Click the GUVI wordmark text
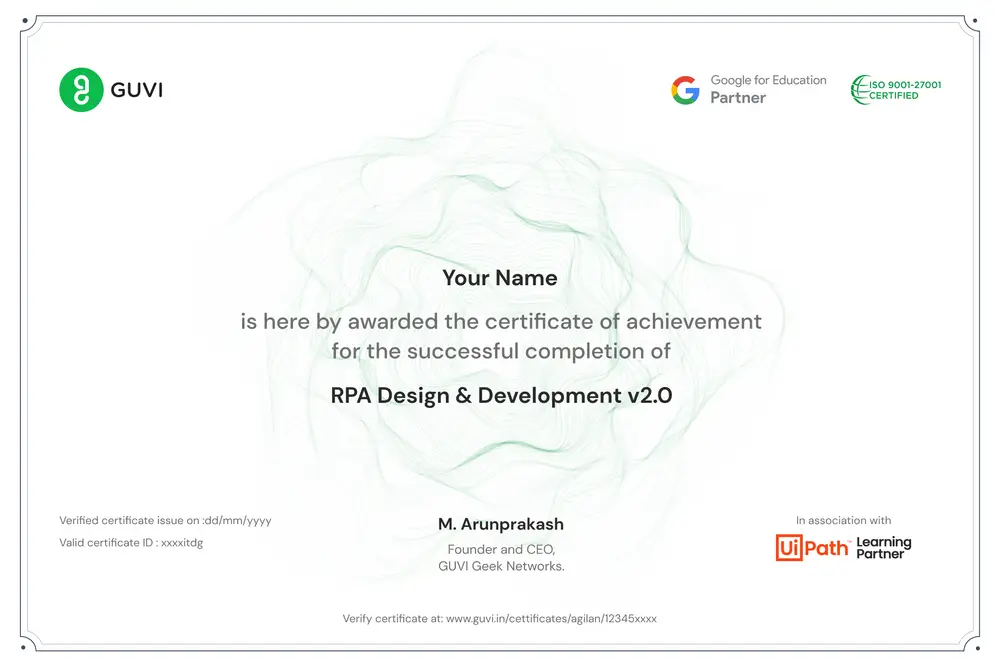 [x=137, y=90]
